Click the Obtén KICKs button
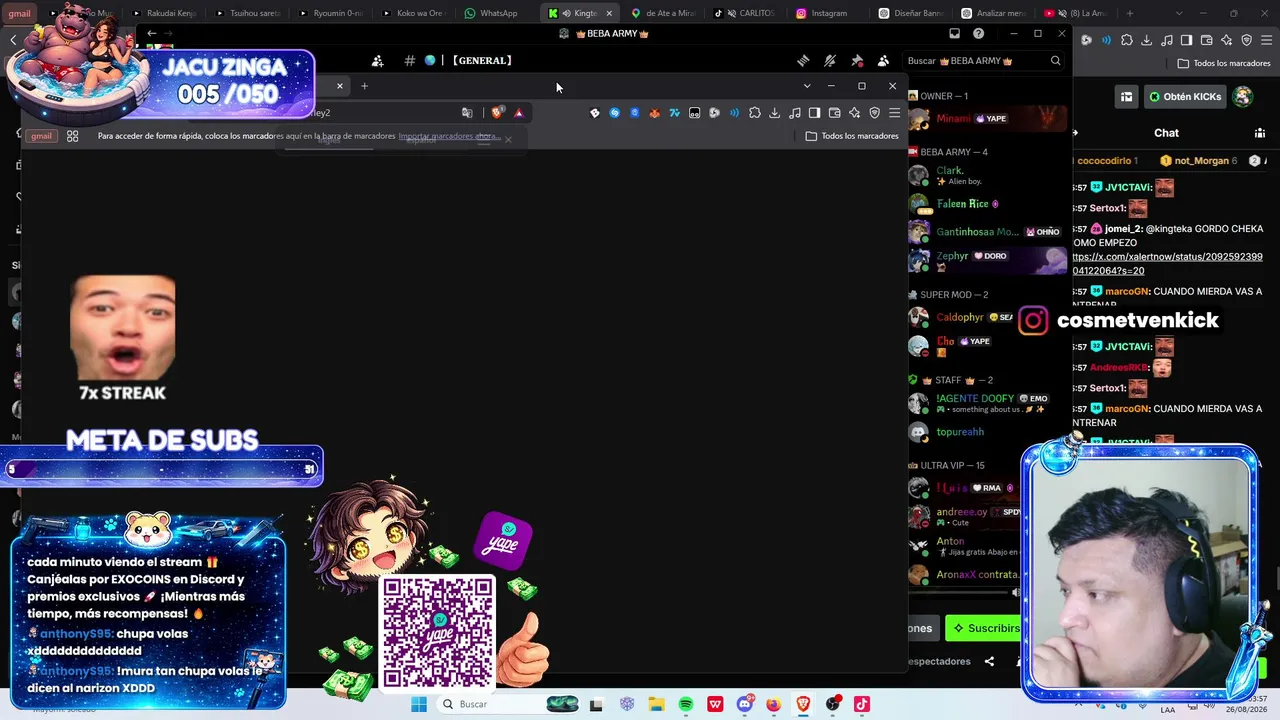 point(1185,97)
